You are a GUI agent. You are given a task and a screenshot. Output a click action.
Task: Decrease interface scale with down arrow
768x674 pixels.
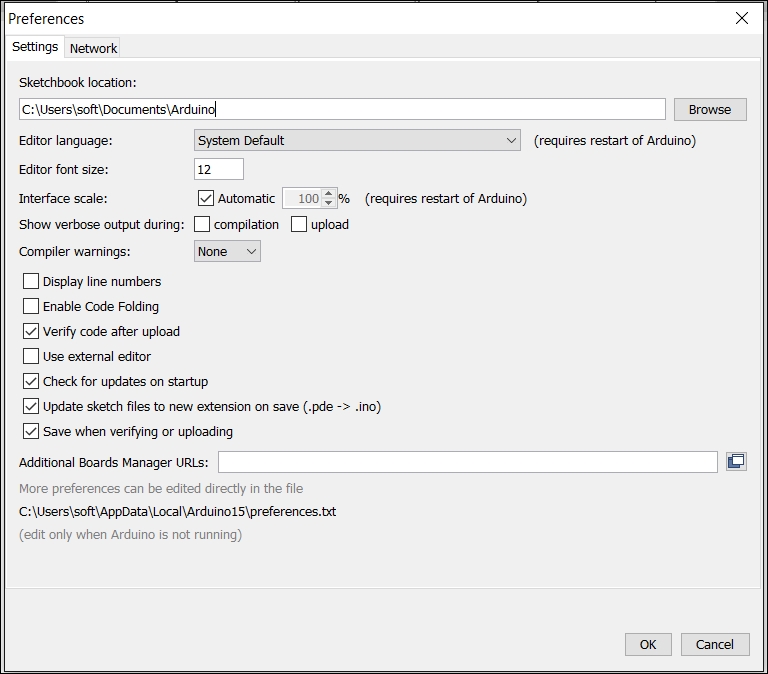(328, 204)
